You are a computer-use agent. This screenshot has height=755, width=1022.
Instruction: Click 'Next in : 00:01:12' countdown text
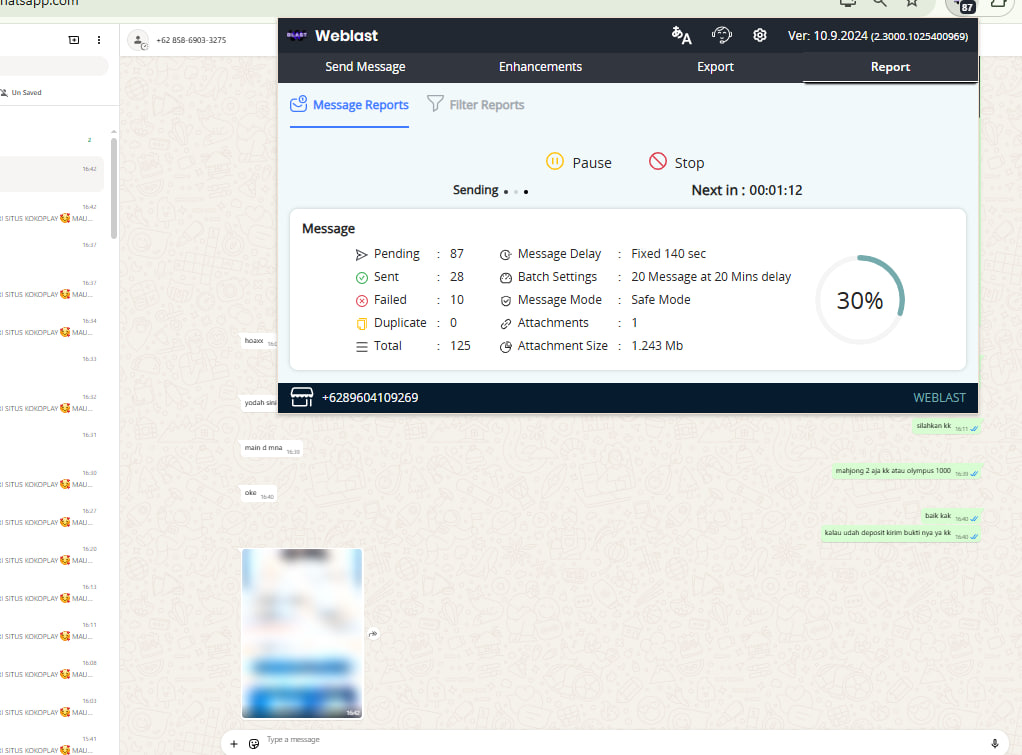[x=746, y=190]
